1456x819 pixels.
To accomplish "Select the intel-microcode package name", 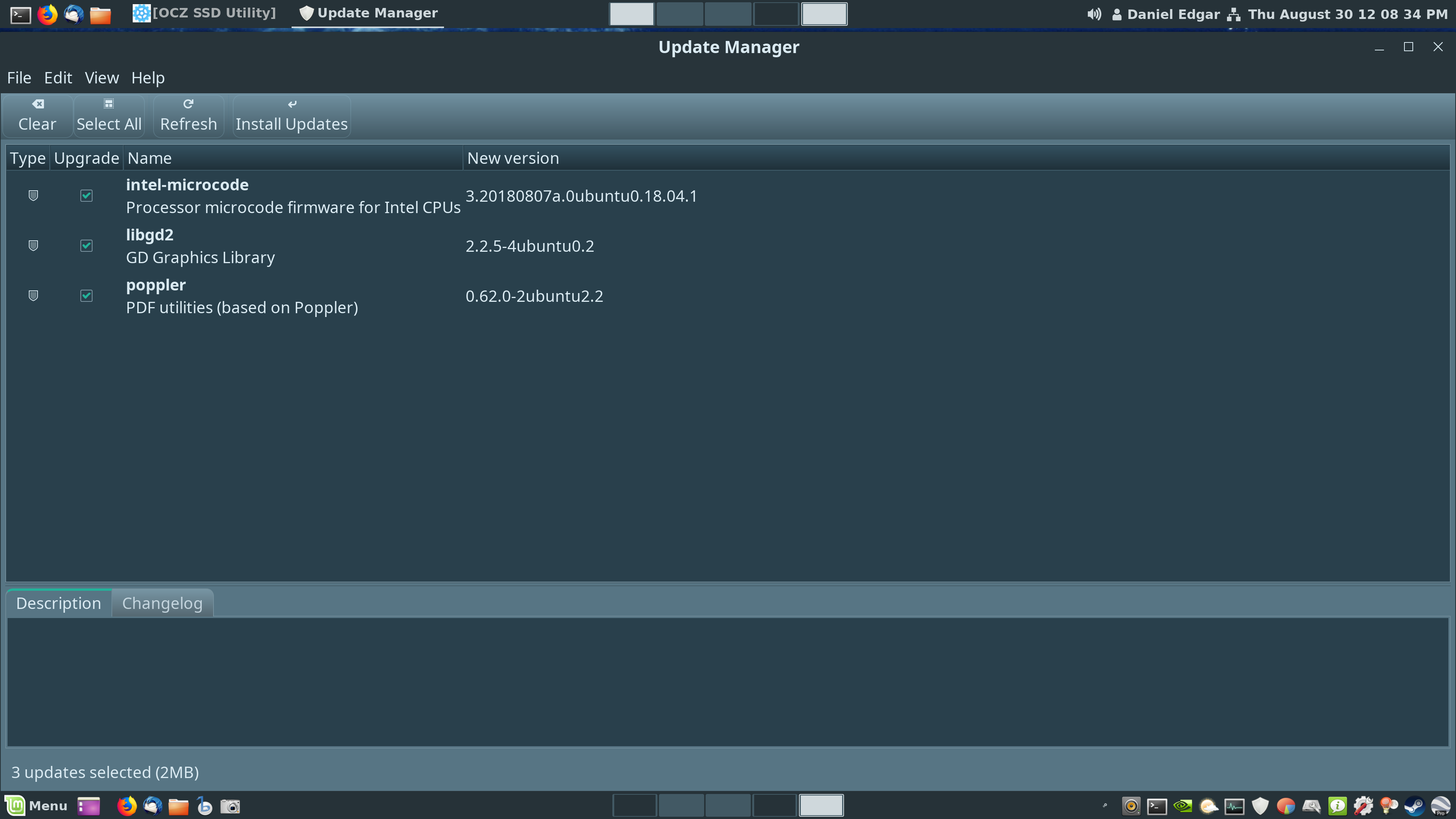I will click(x=187, y=185).
